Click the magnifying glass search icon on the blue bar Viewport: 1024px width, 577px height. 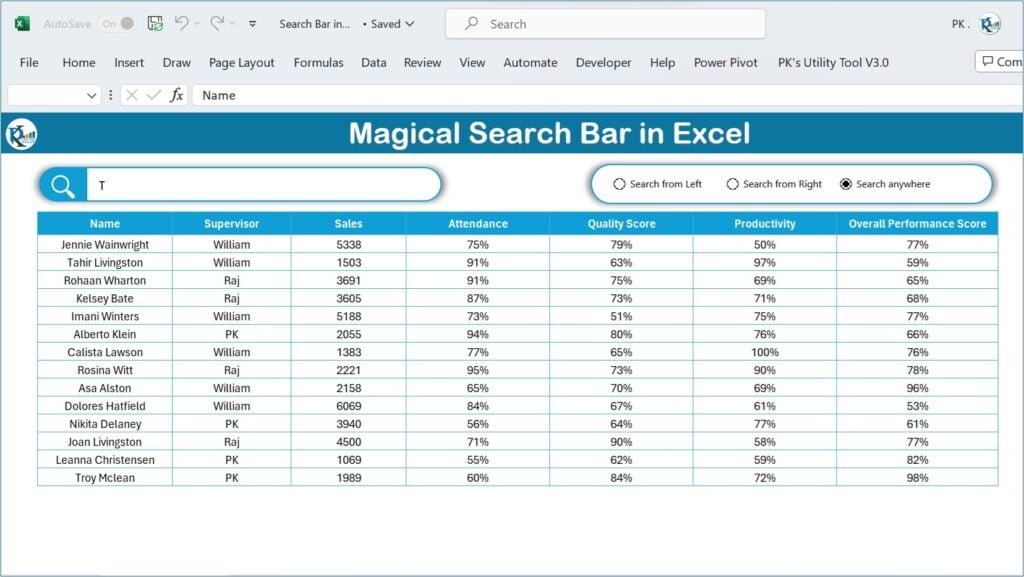tap(60, 184)
